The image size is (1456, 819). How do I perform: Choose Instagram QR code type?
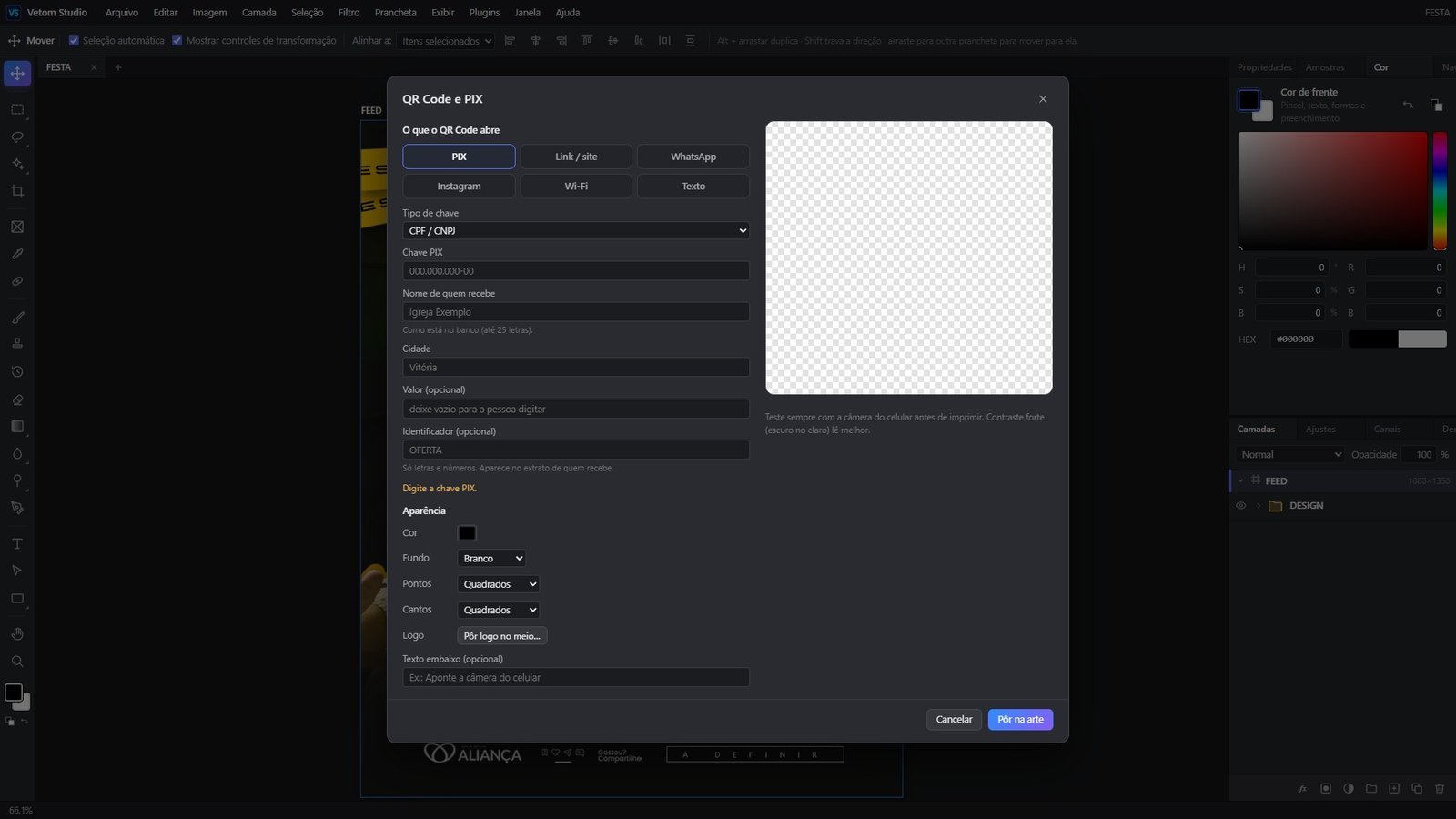(x=459, y=186)
